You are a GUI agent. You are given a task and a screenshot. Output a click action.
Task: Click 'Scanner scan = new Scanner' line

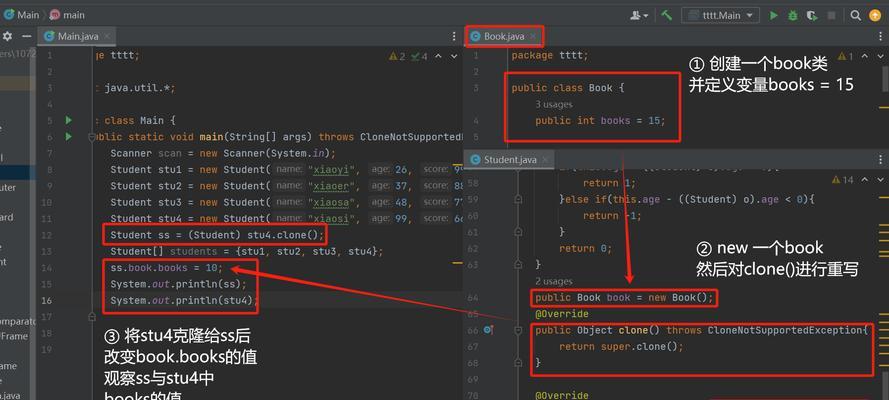point(223,153)
